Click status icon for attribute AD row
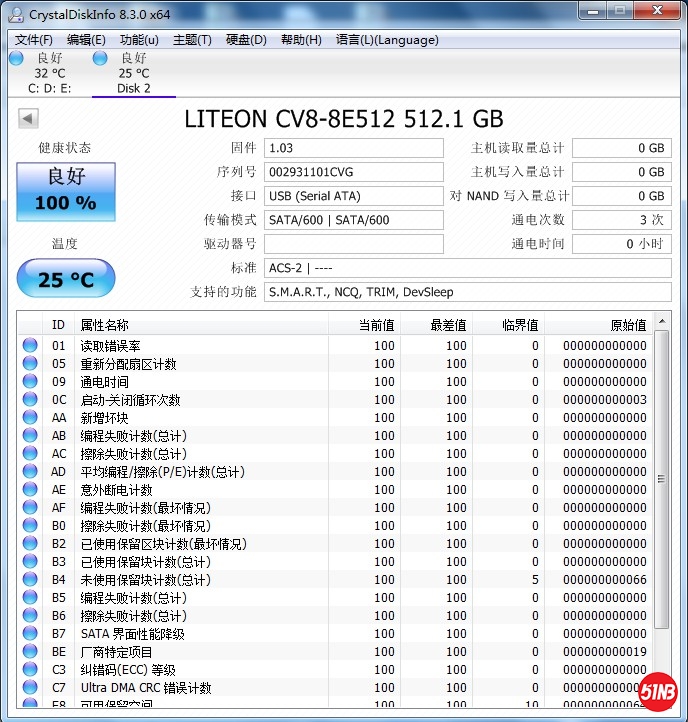688x722 pixels. point(30,472)
